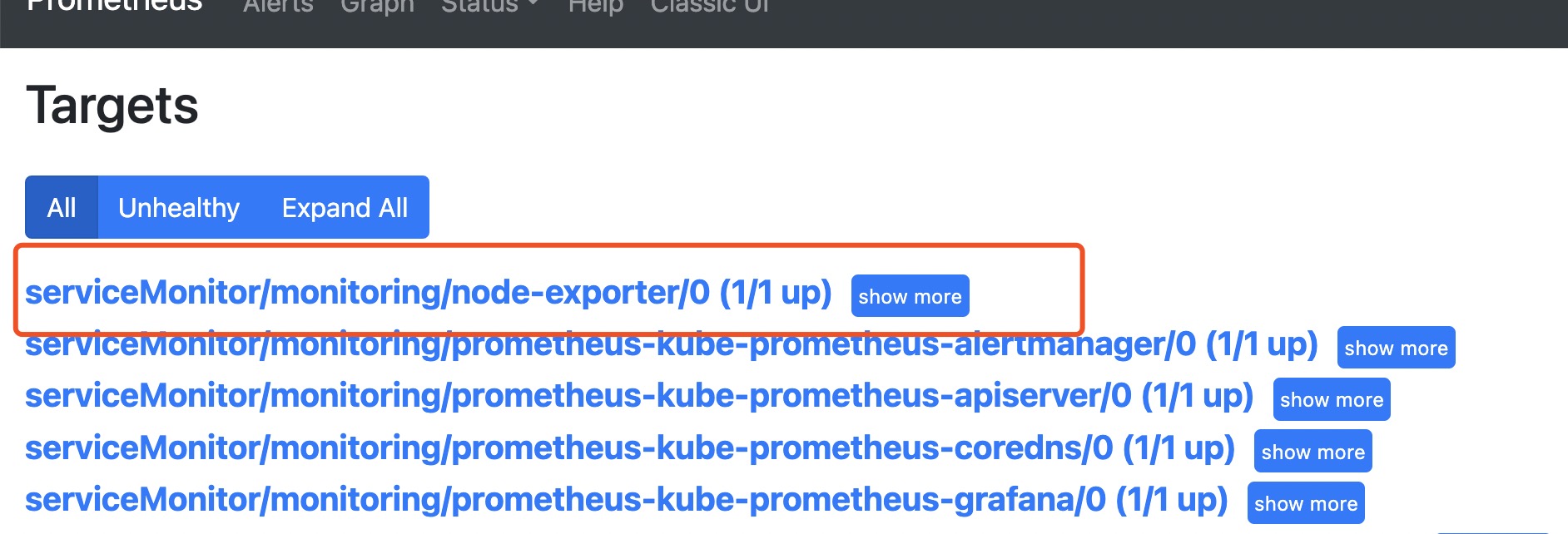Open node-exporter/0 target pool link
Image resolution: width=1568 pixels, height=534 pixels.
(x=428, y=293)
